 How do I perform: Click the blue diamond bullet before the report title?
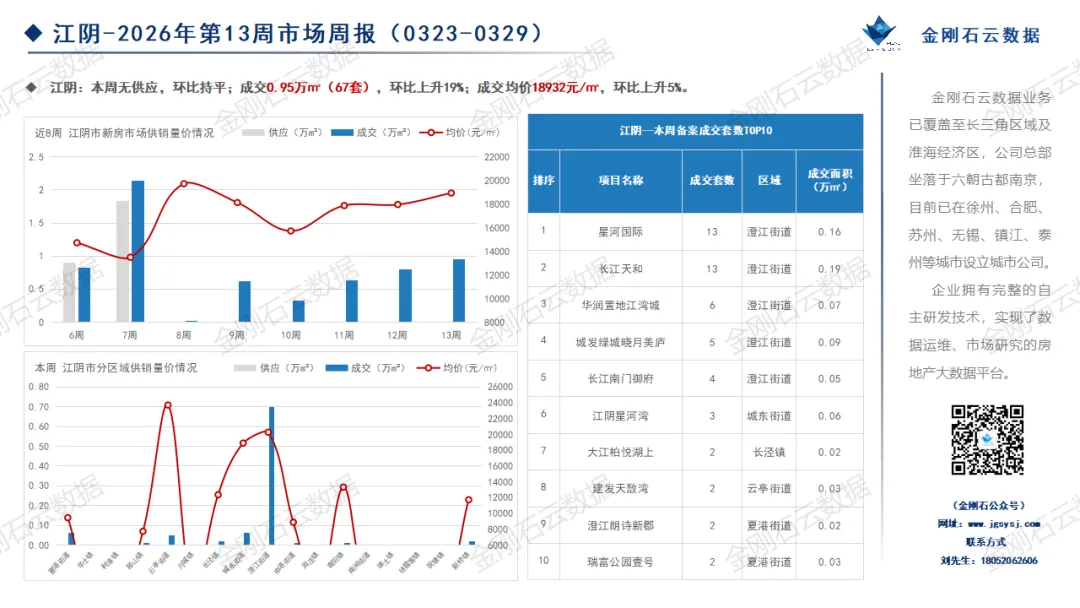[35, 32]
